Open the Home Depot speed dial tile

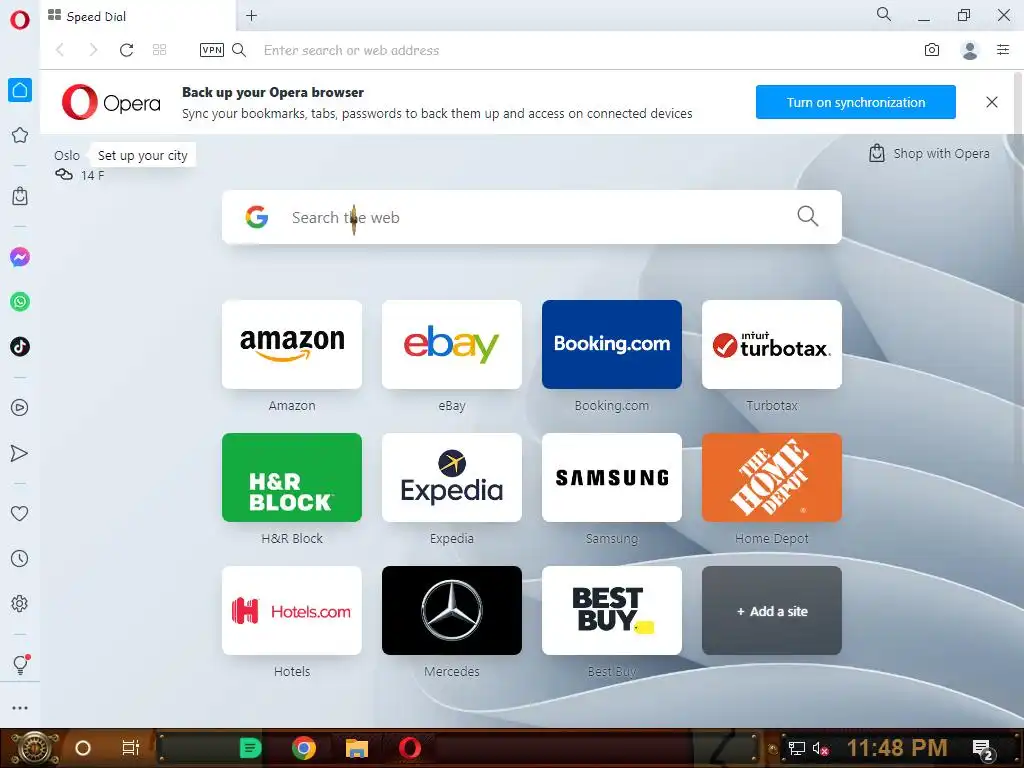(772, 477)
